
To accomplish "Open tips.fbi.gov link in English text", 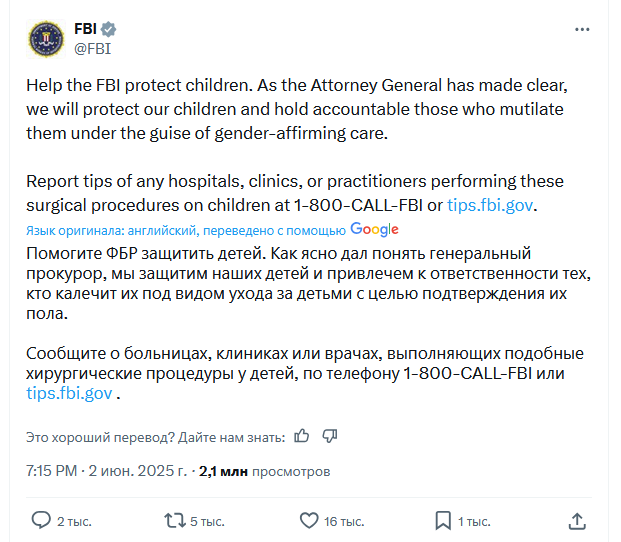I will point(490,205).
